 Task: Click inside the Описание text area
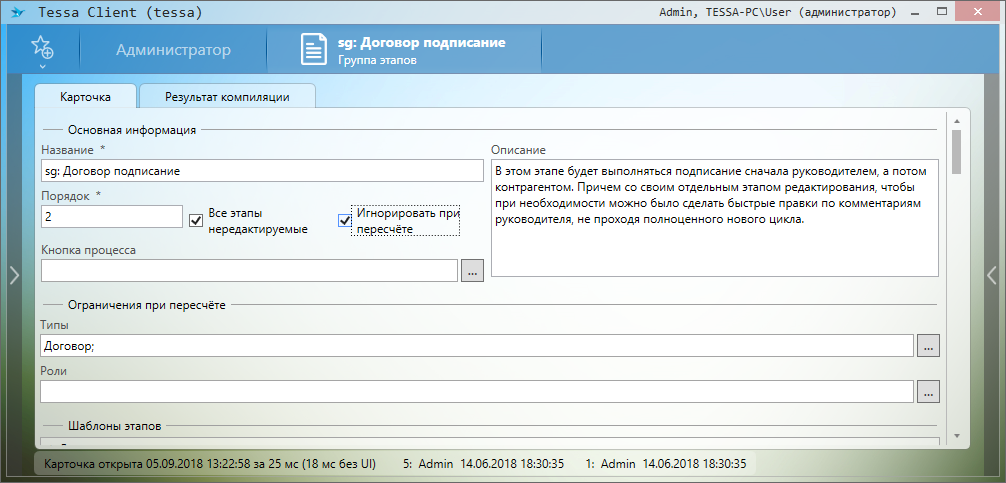[x=715, y=219]
